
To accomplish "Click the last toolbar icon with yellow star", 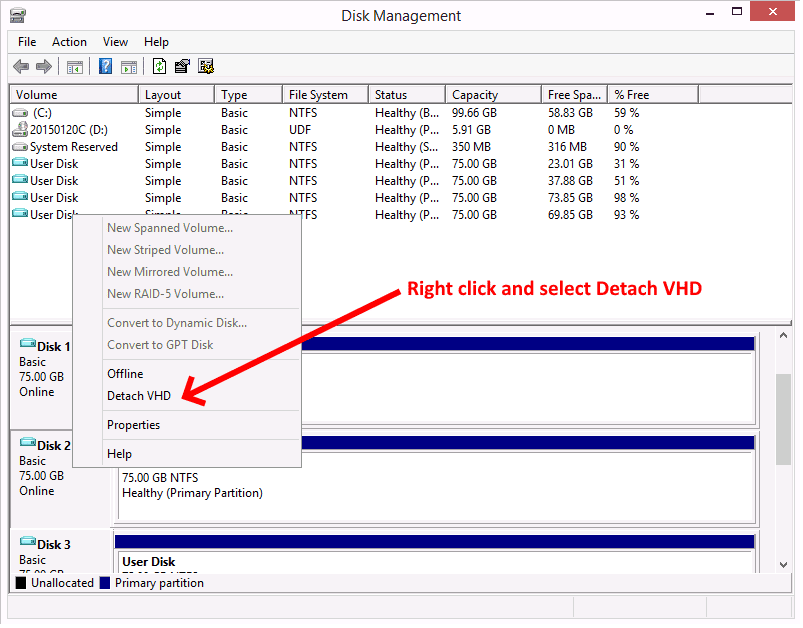I will (x=206, y=66).
